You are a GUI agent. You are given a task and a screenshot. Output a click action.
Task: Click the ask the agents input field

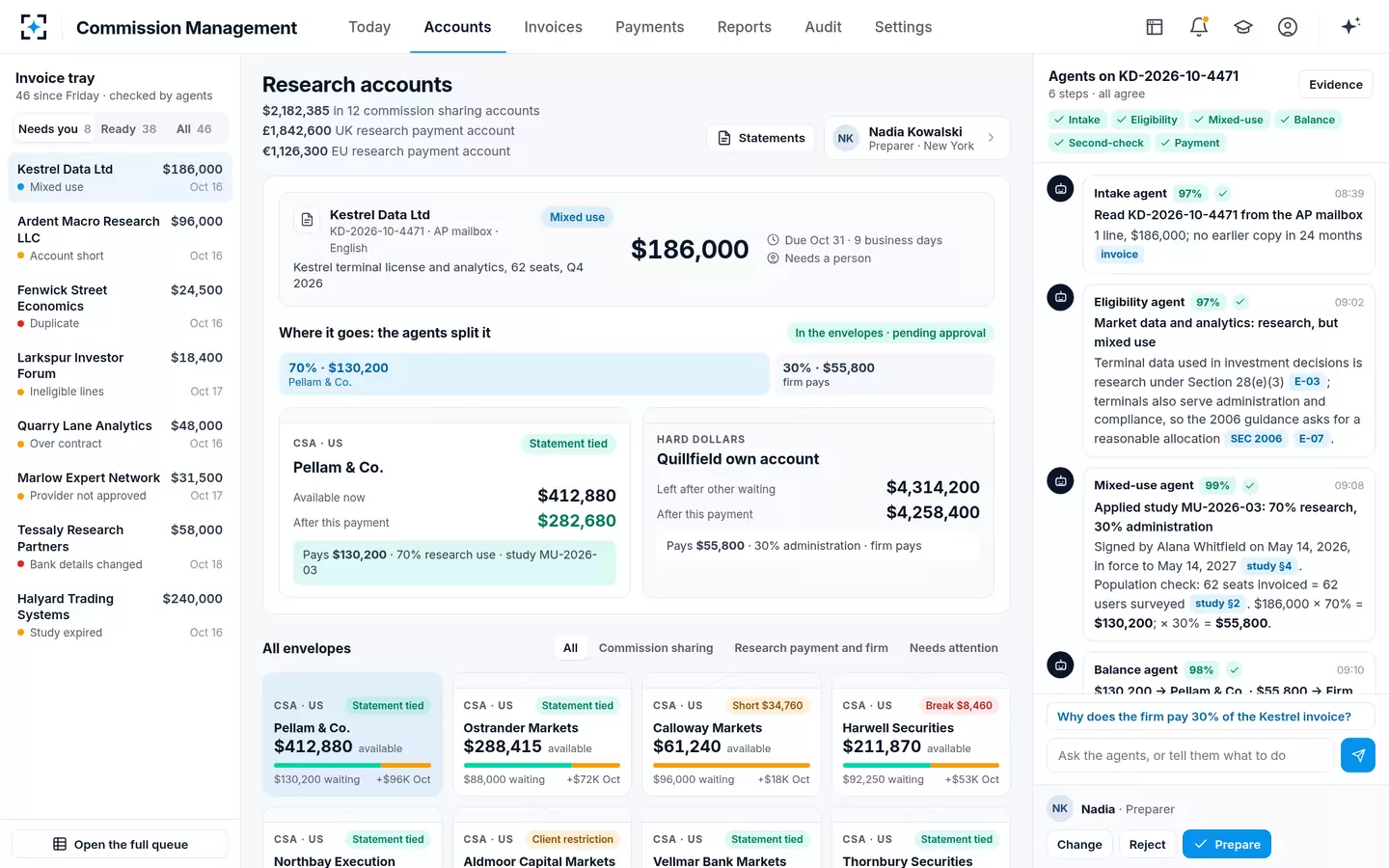tap(1190, 755)
